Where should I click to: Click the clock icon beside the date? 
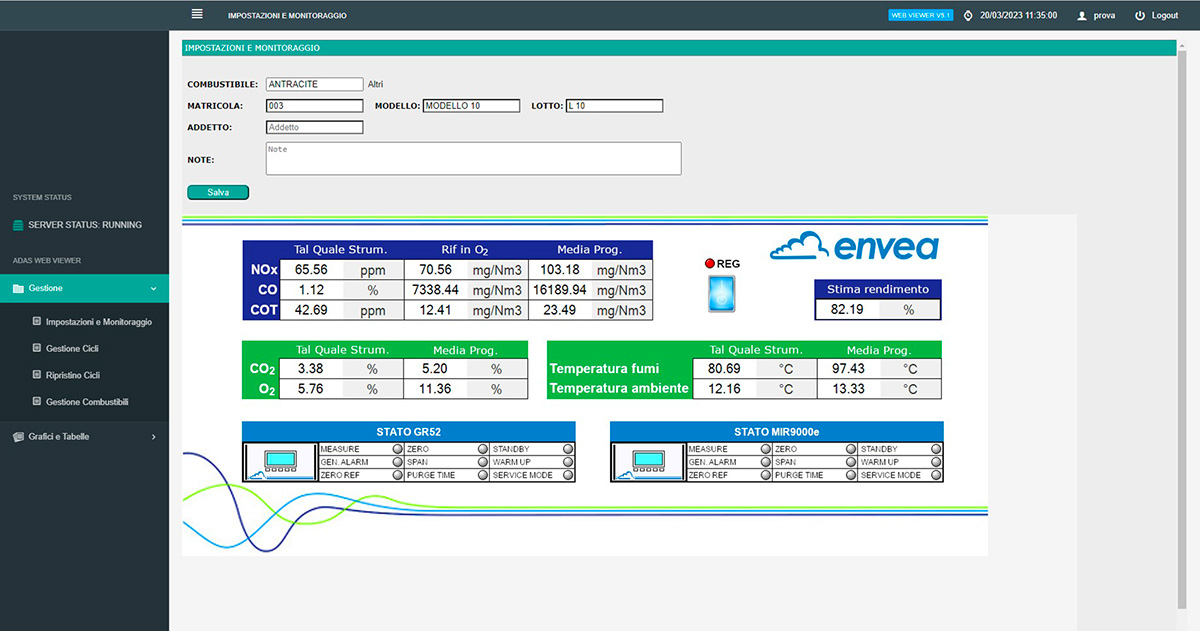[x=967, y=16]
